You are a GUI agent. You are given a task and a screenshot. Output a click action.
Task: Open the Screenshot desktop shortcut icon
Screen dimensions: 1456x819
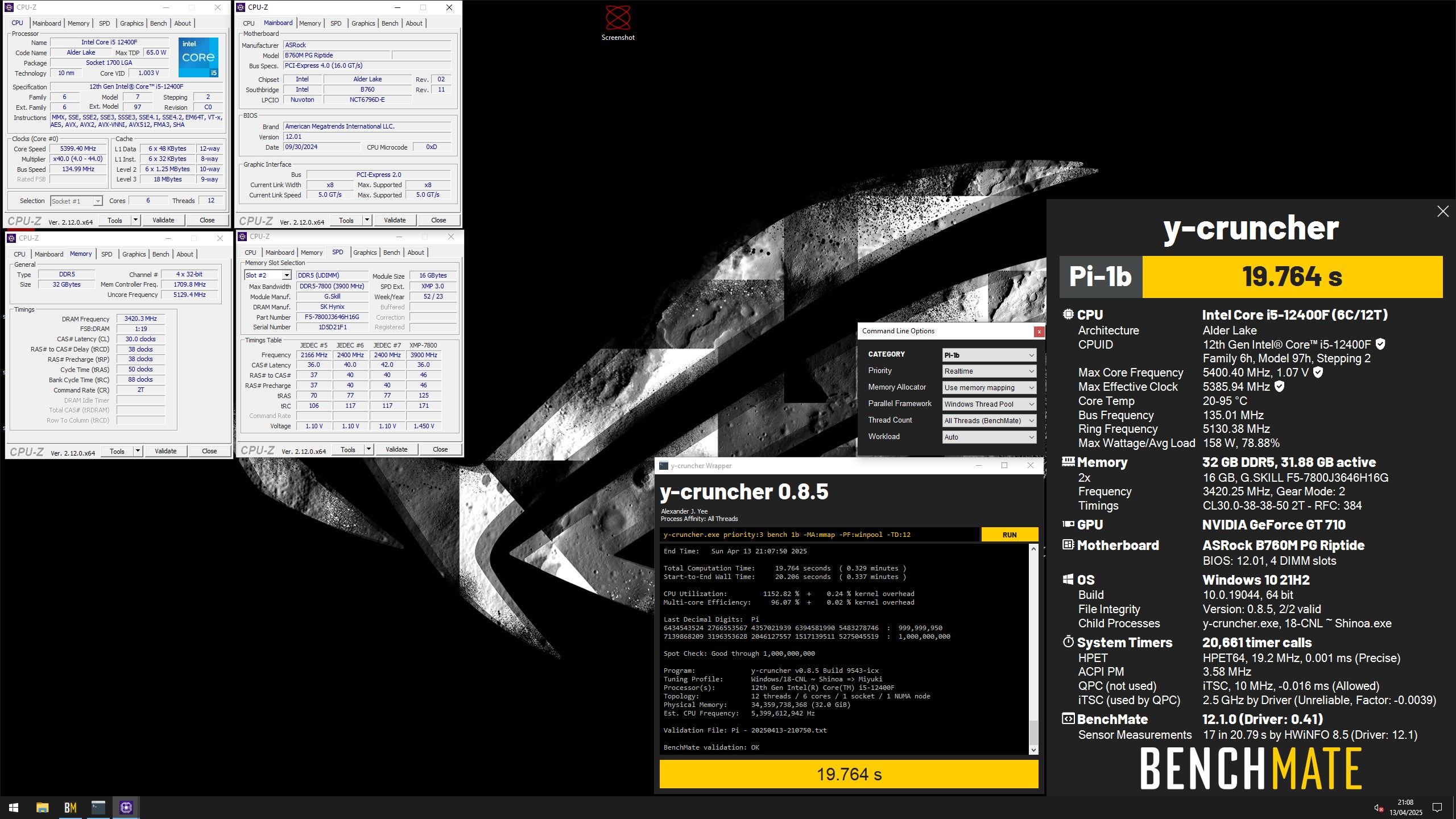[618, 23]
